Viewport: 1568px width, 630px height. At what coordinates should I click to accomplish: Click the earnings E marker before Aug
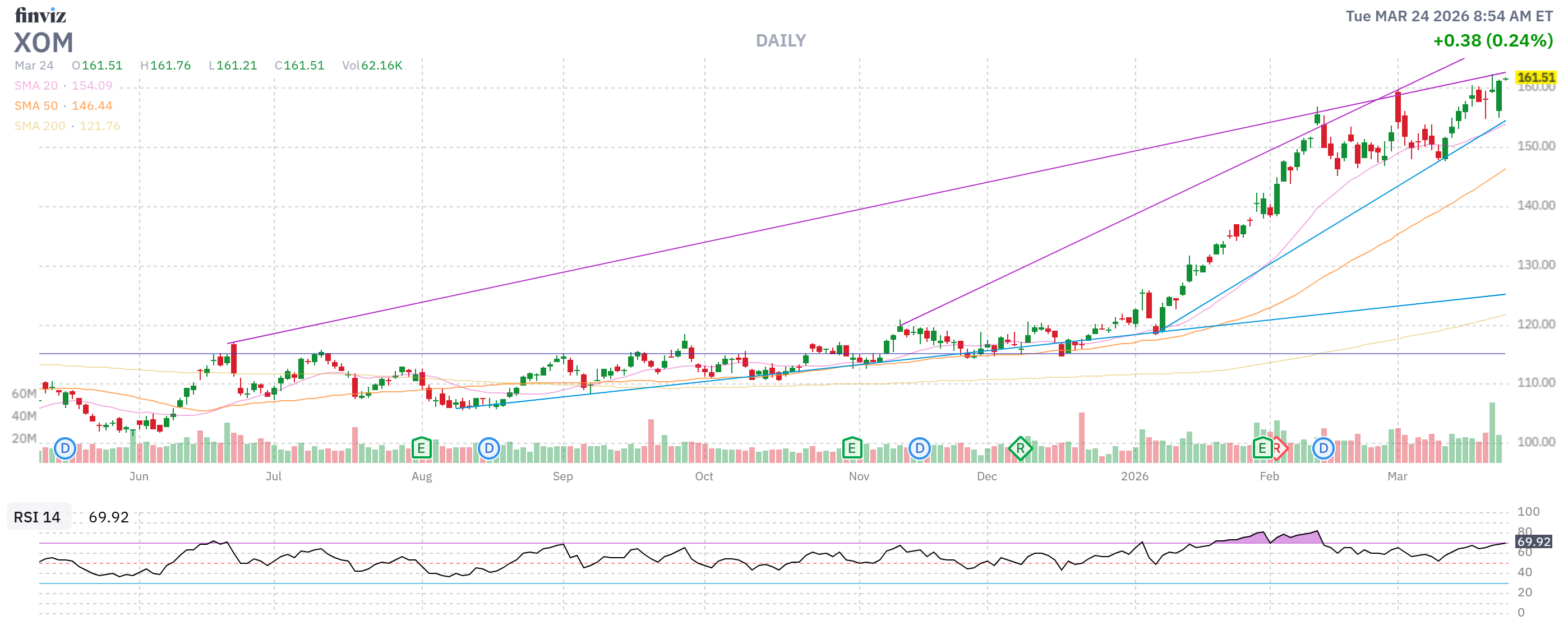(421, 450)
